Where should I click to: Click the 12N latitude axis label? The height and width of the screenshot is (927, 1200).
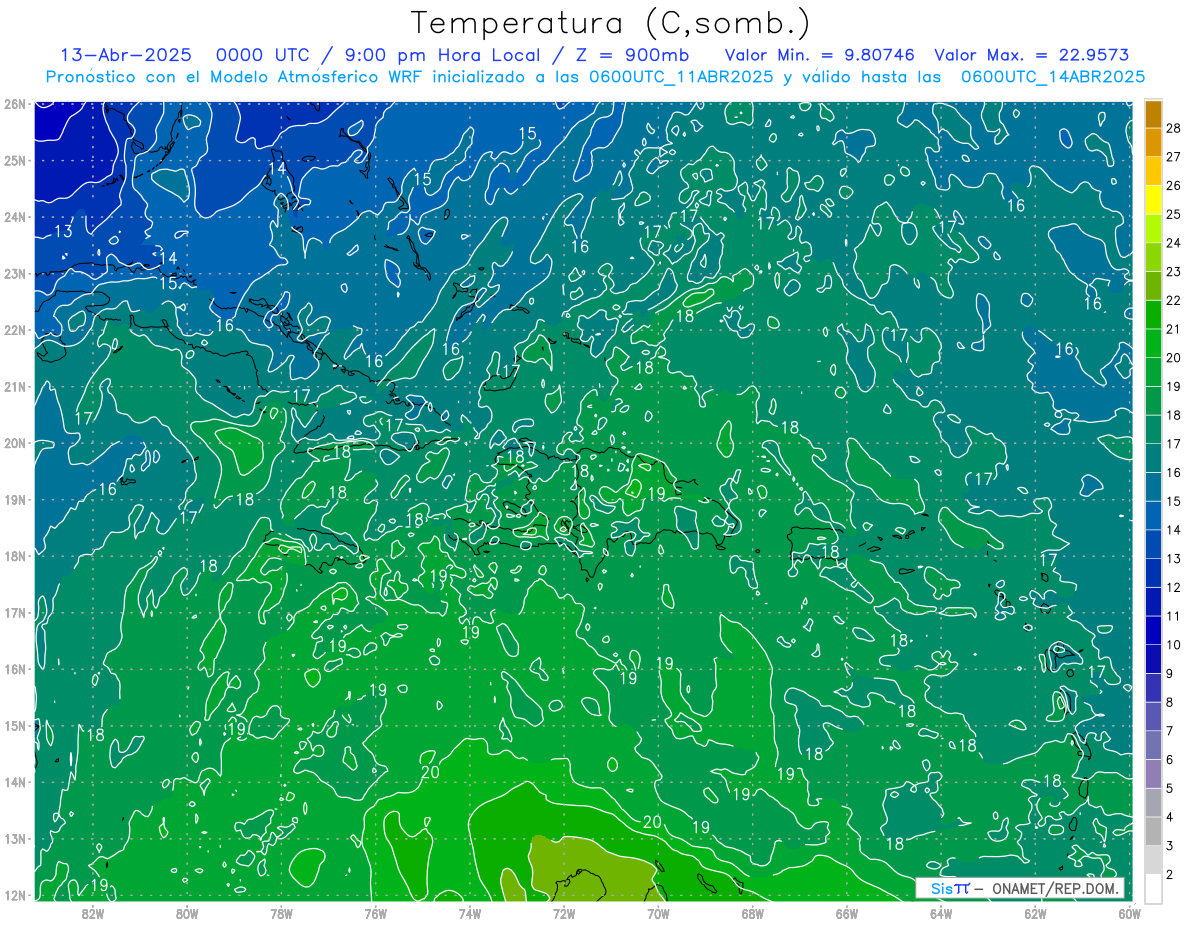pyautogui.click(x=14, y=895)
